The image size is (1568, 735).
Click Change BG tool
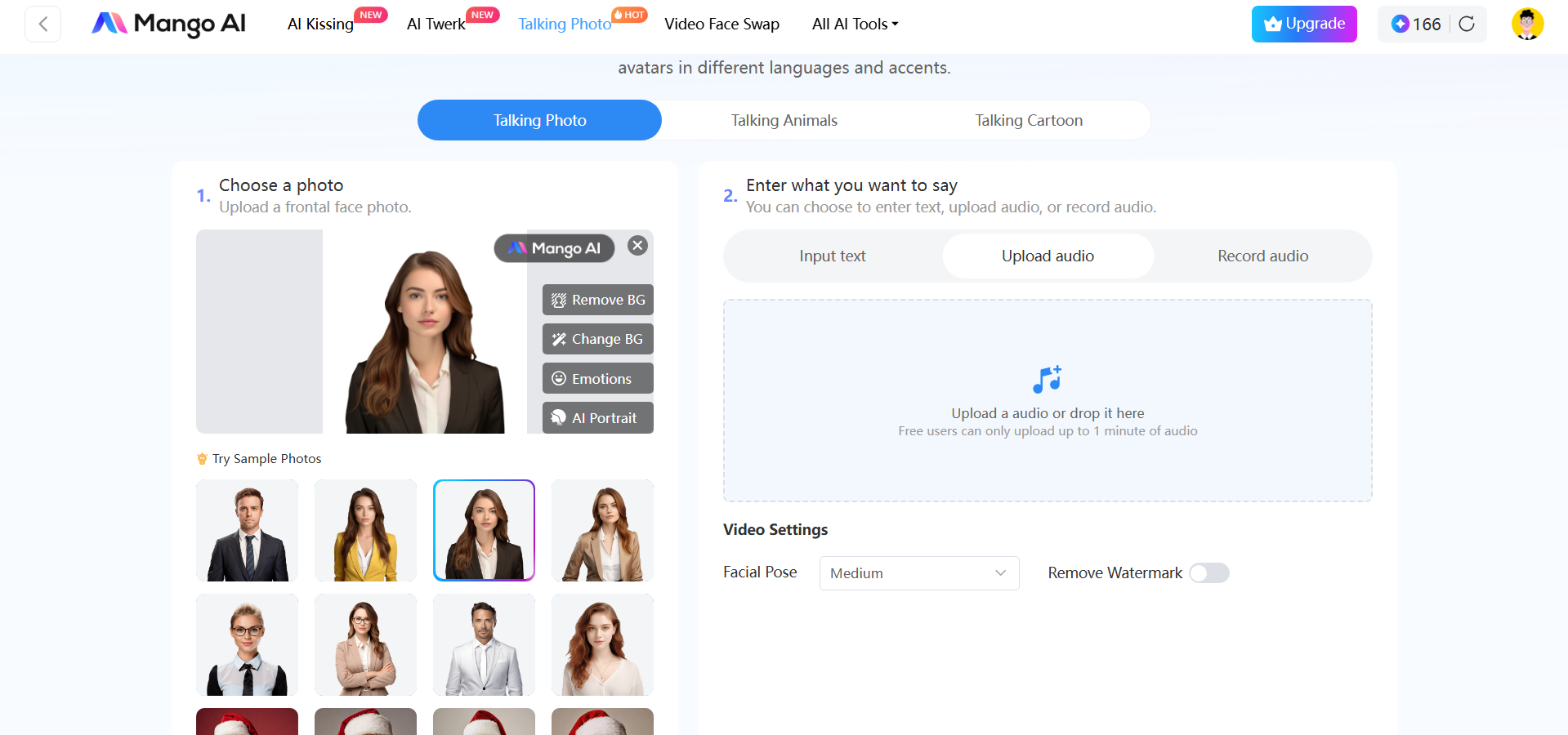(598, 339)
